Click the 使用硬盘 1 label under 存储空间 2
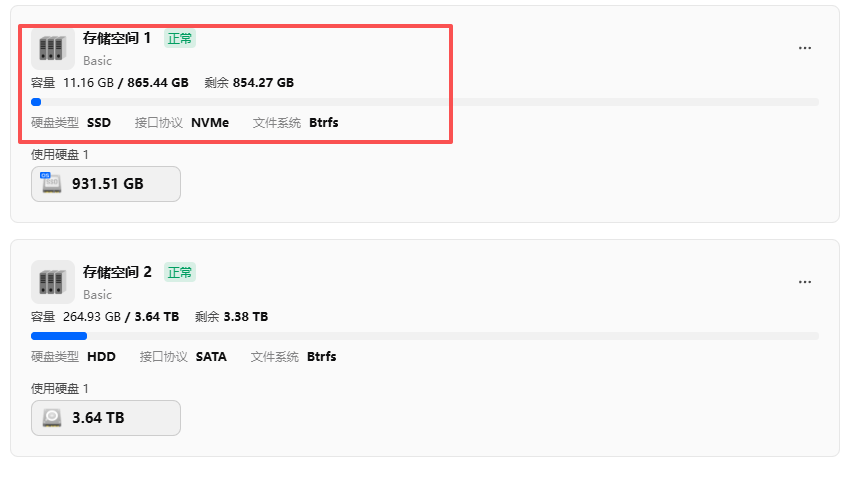The width and height of the screenshot is (849, 477). [60, 388]
